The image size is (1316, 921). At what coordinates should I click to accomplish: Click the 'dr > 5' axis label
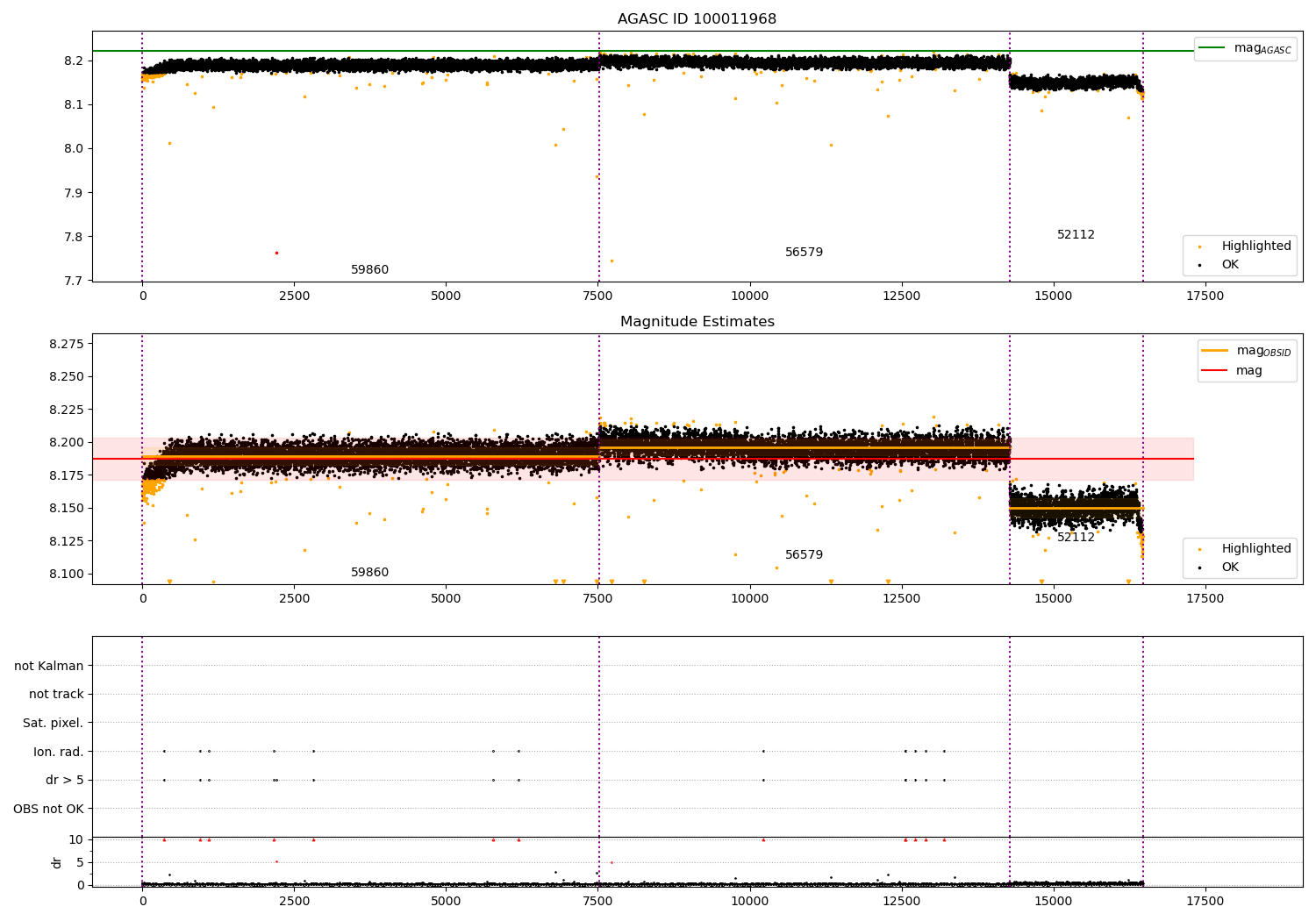click(65, 780)
